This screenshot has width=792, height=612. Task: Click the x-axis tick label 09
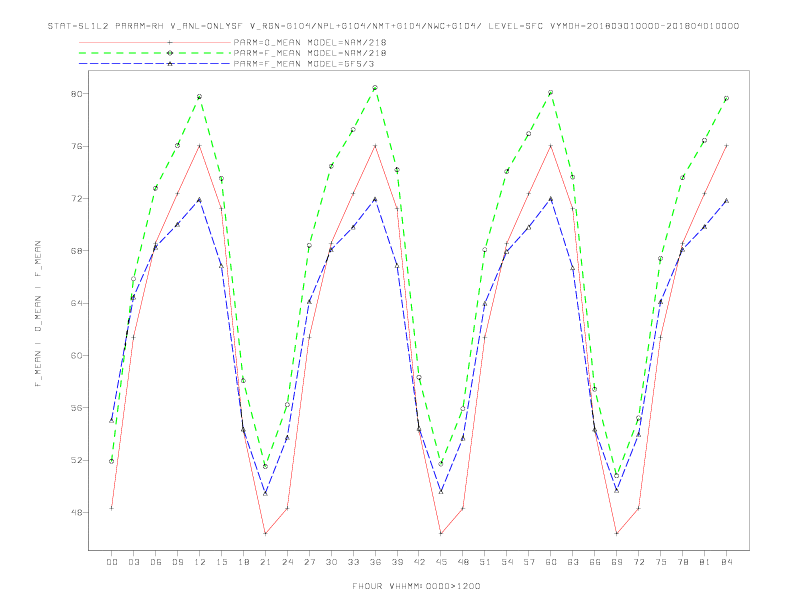click(177, 562)
